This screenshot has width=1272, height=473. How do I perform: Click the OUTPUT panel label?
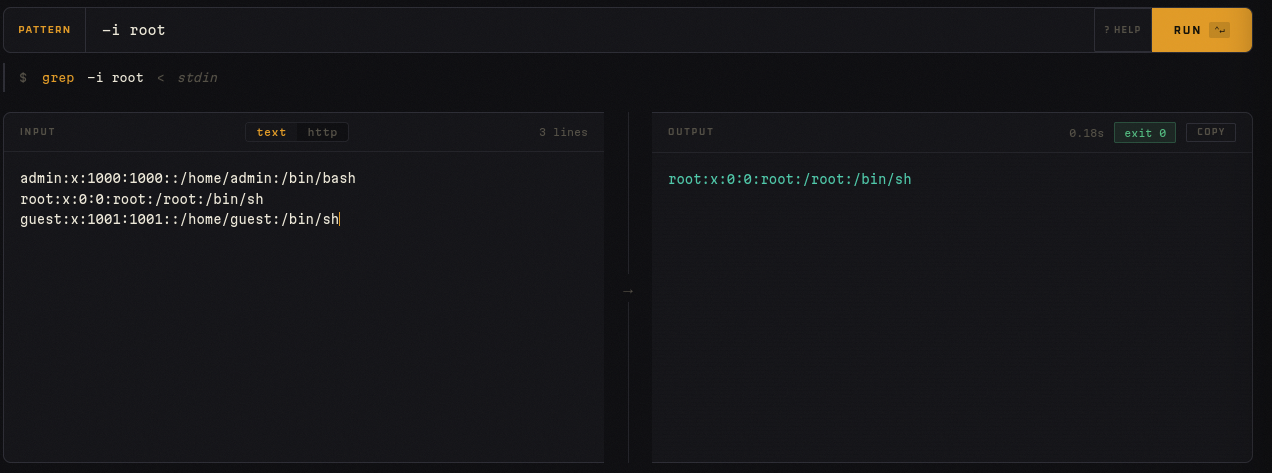(691, 132)
